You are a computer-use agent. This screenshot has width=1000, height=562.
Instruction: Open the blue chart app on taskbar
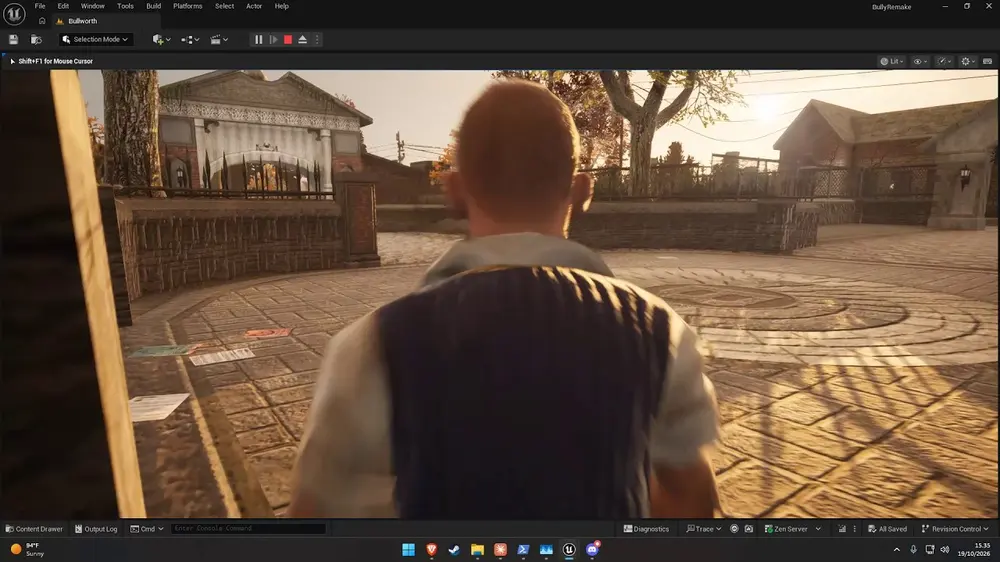click(546, 549)
